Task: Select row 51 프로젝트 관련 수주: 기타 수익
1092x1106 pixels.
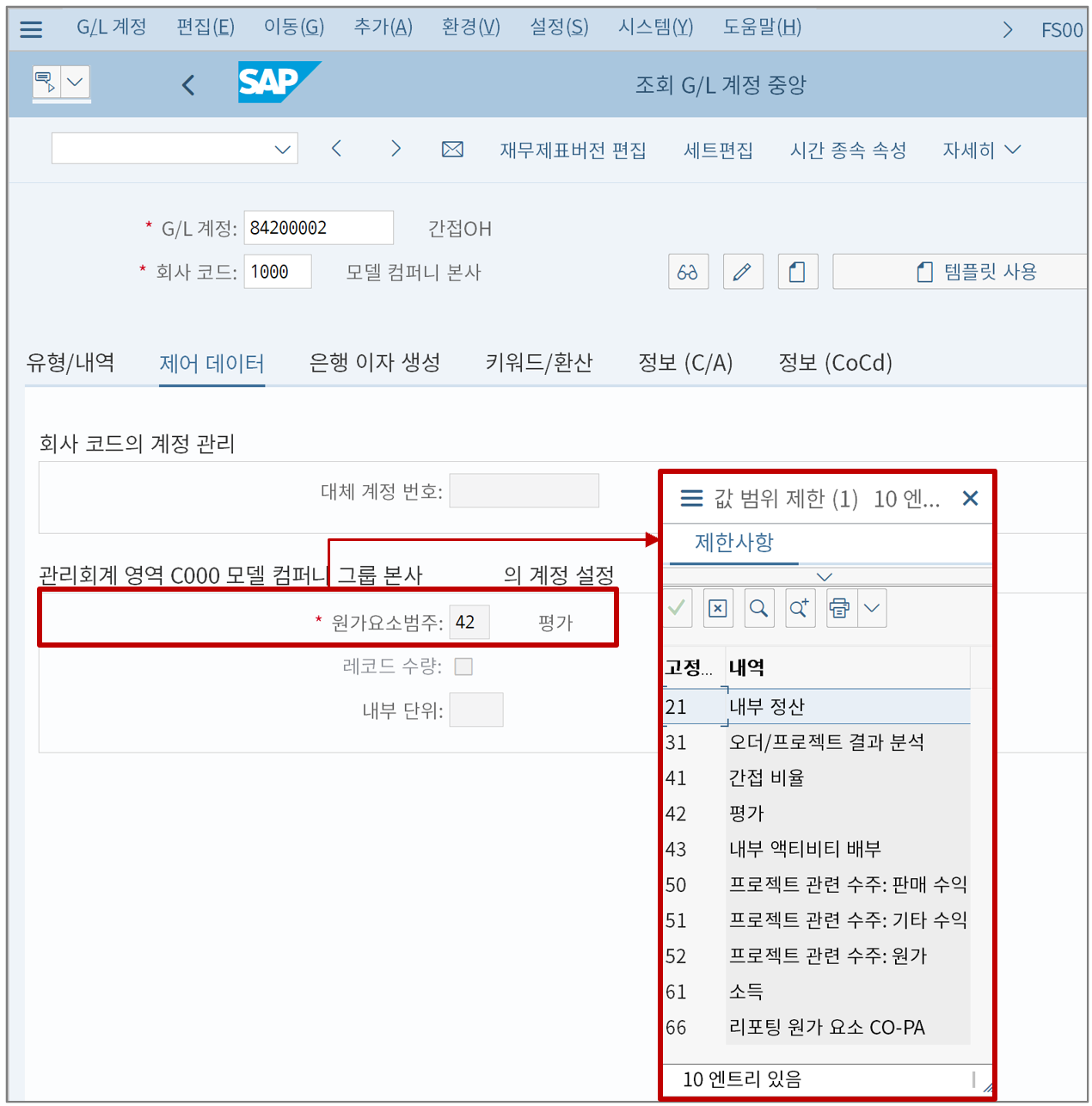Action: pos(817,920)
